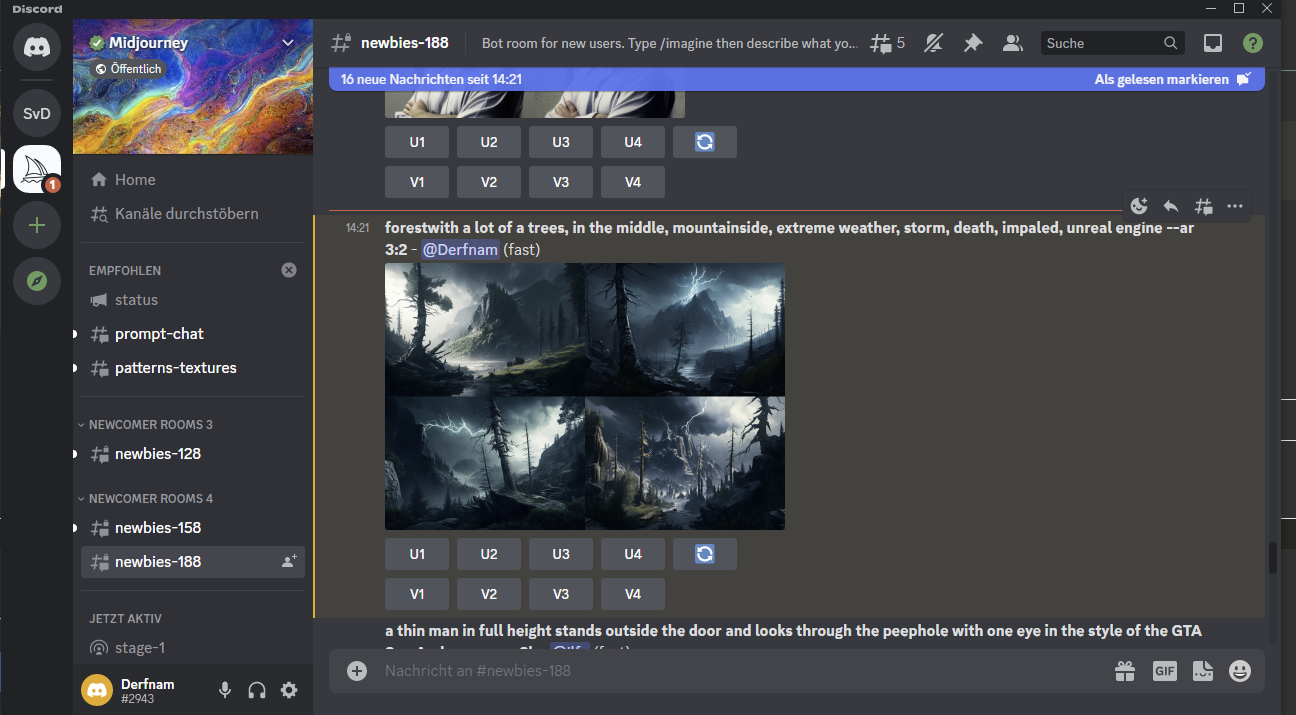Reply to forest message arrow icon

(1171, 206)
